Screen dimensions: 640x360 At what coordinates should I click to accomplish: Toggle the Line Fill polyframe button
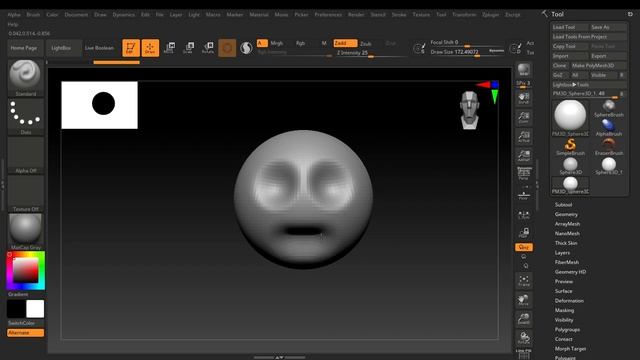pyautogui.click(x=524, y=354)
